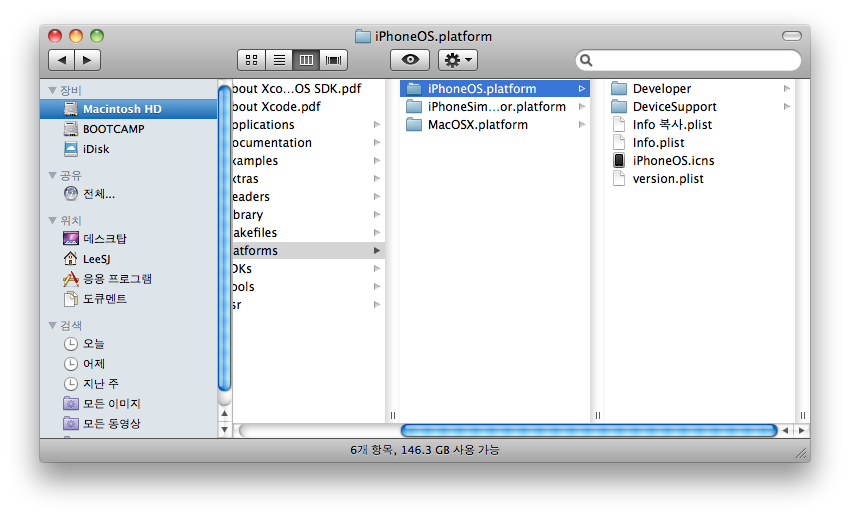Click the toolbar hide pill button
Viewport: 850px width, 517px height.
(791, 36)
